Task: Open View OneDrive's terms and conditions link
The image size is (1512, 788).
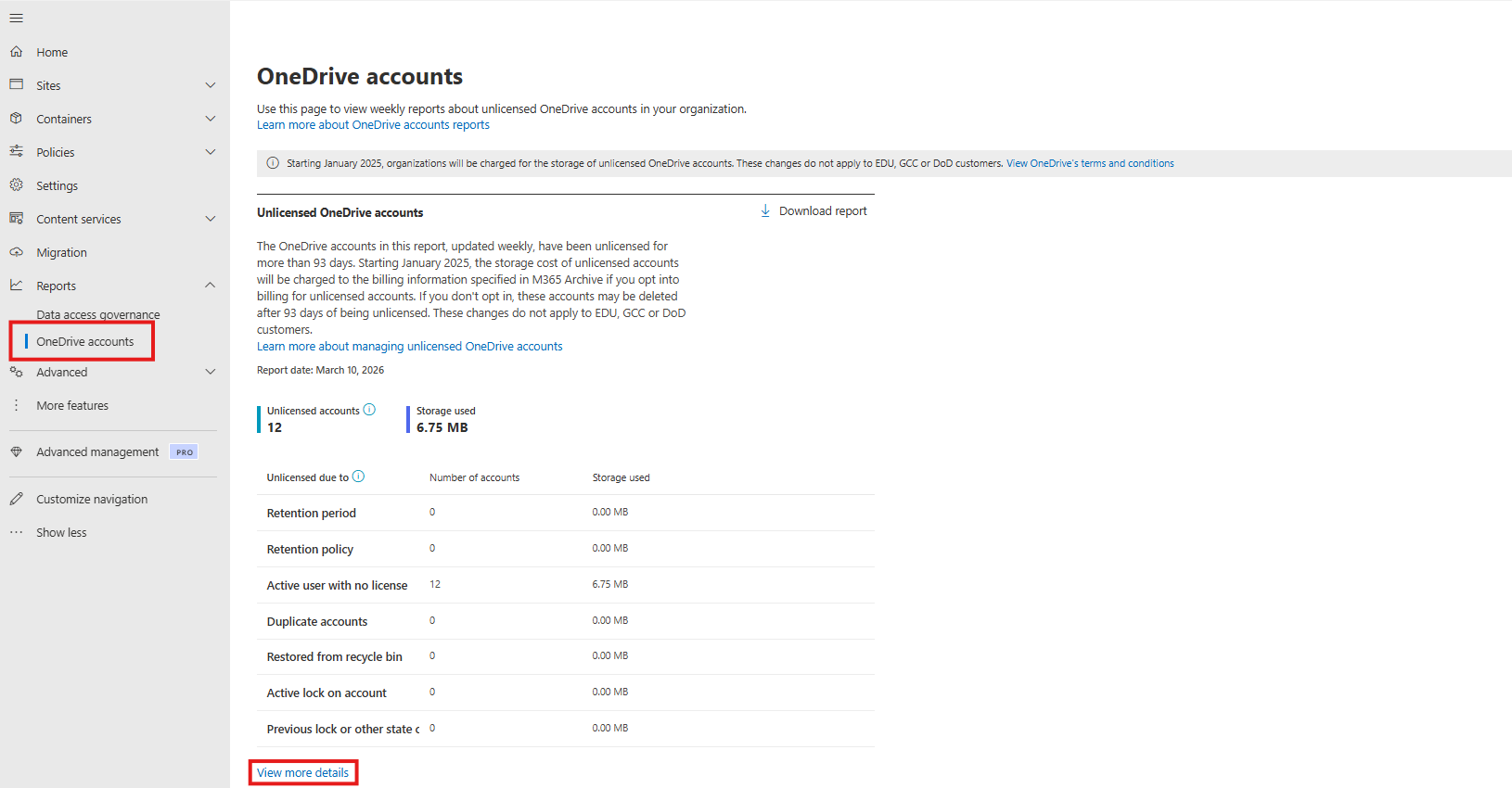Action: [x=1090, y=163]
